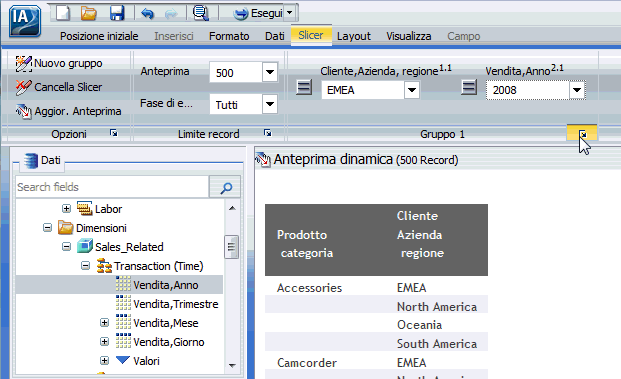Click the field tree scrollbar thumb
621x379 pixels.
point(232,247)
